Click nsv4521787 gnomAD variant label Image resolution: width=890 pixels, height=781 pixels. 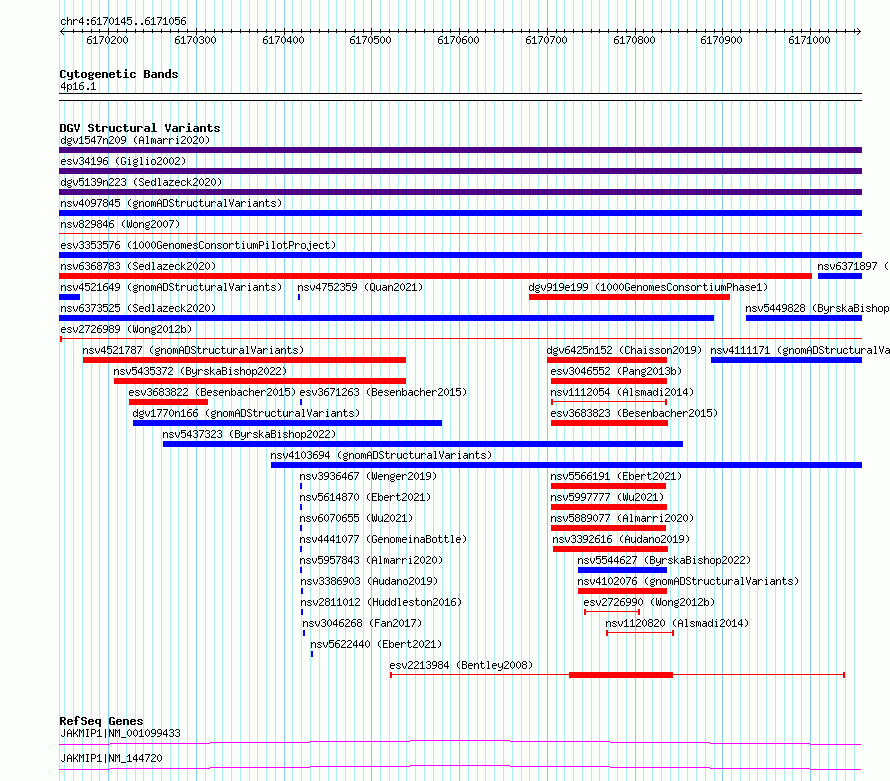(x=193, y=350)
